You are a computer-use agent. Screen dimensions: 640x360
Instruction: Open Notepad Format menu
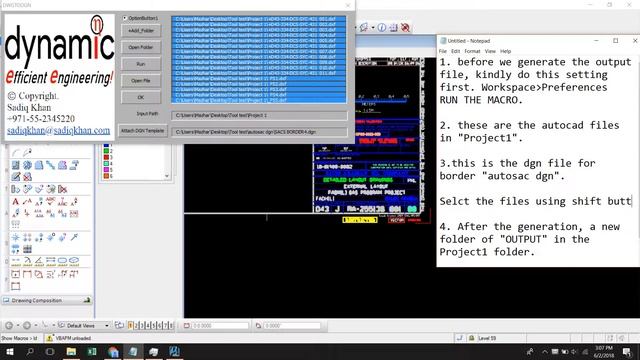tap(472, 51)
